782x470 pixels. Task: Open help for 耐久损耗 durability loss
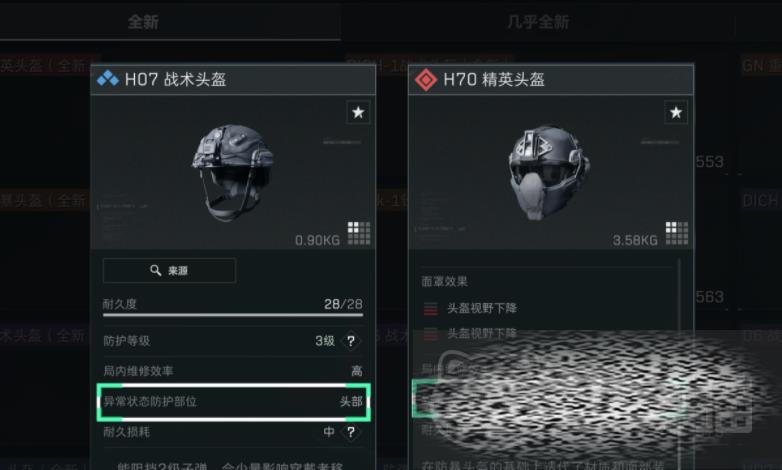click(351, 432)
